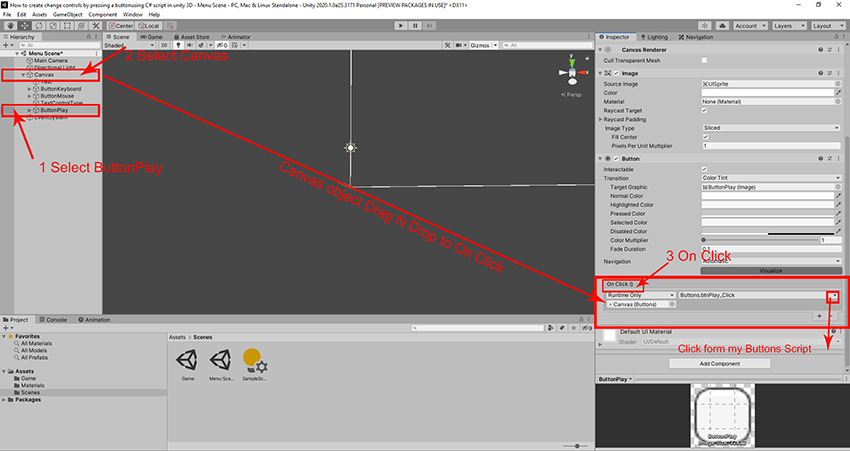Click the Pause button
850x451 pixels.
click(x=415, y=25)
